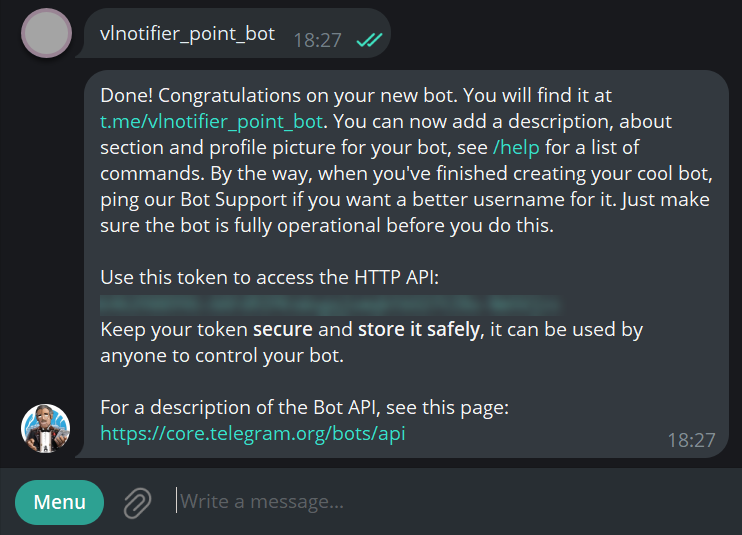Click the "For a description of the Bot API" line
The image size is (742, 535).
click(305, 408)
